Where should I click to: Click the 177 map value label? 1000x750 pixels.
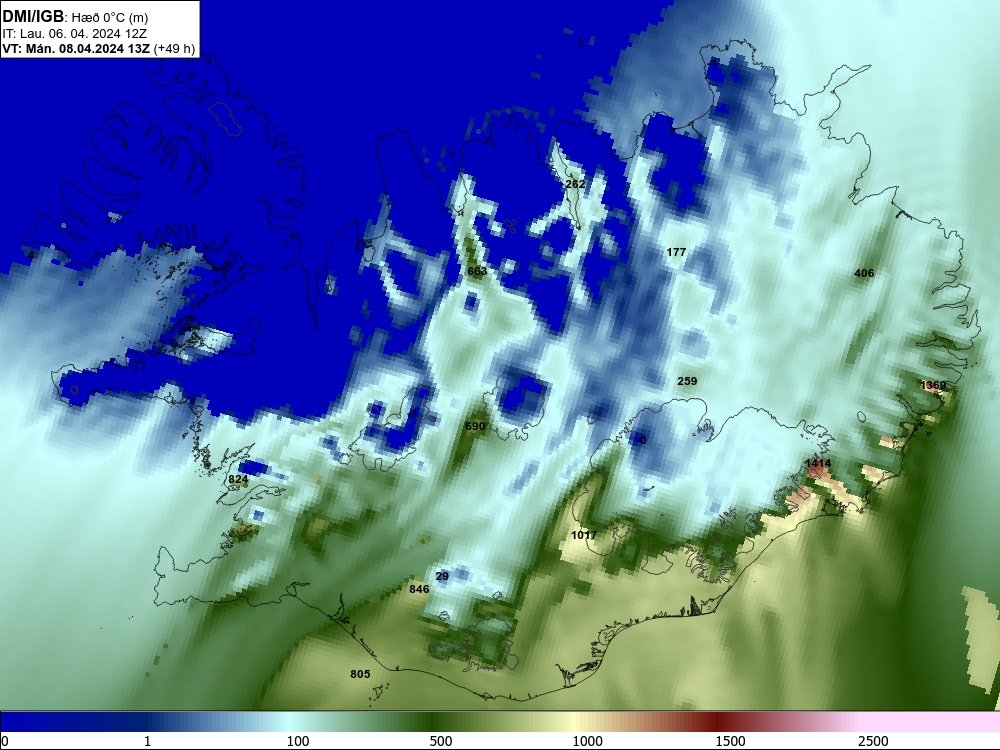(676, 252)
